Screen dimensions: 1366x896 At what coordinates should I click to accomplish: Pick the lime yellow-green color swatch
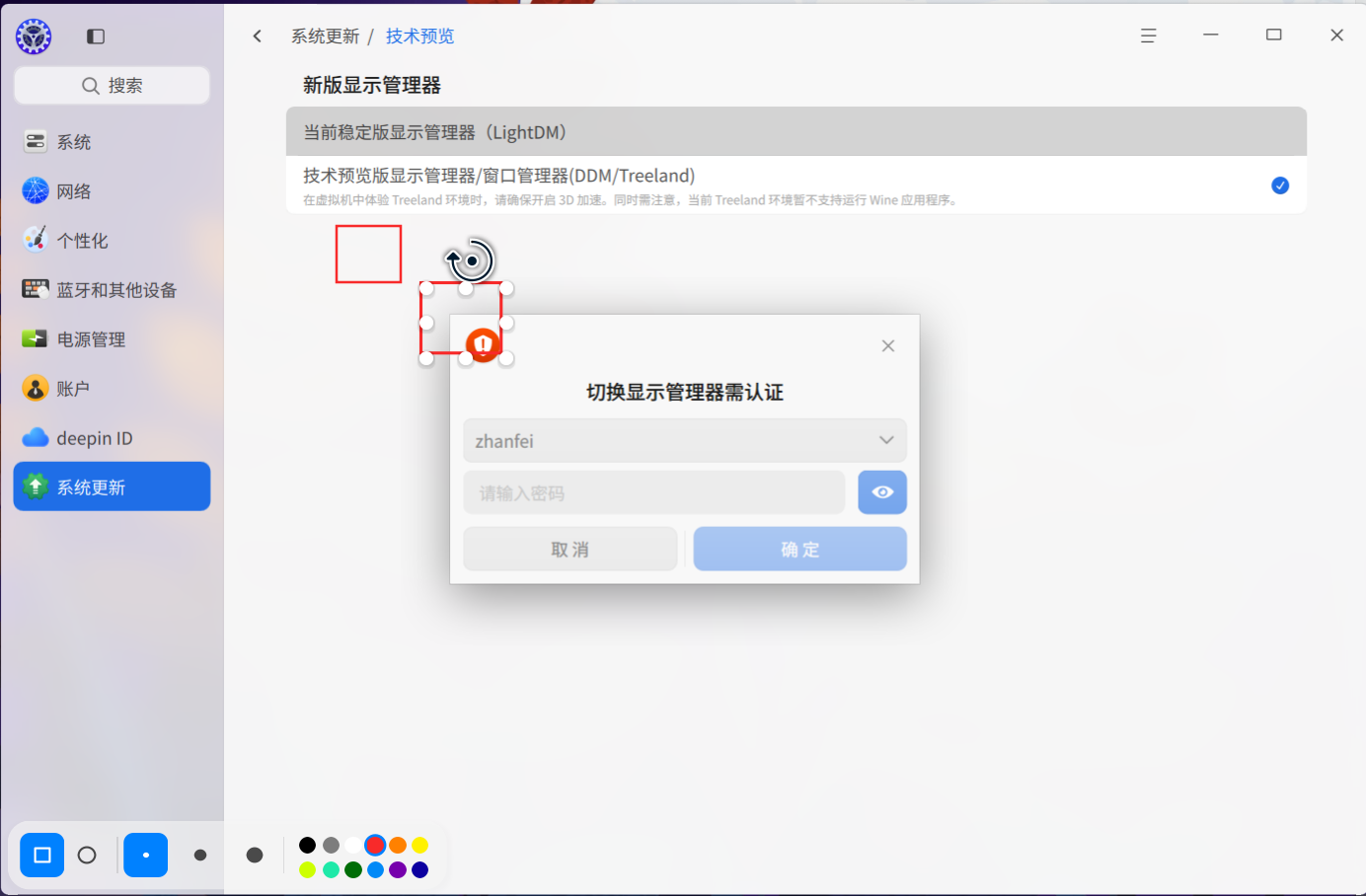308,869
